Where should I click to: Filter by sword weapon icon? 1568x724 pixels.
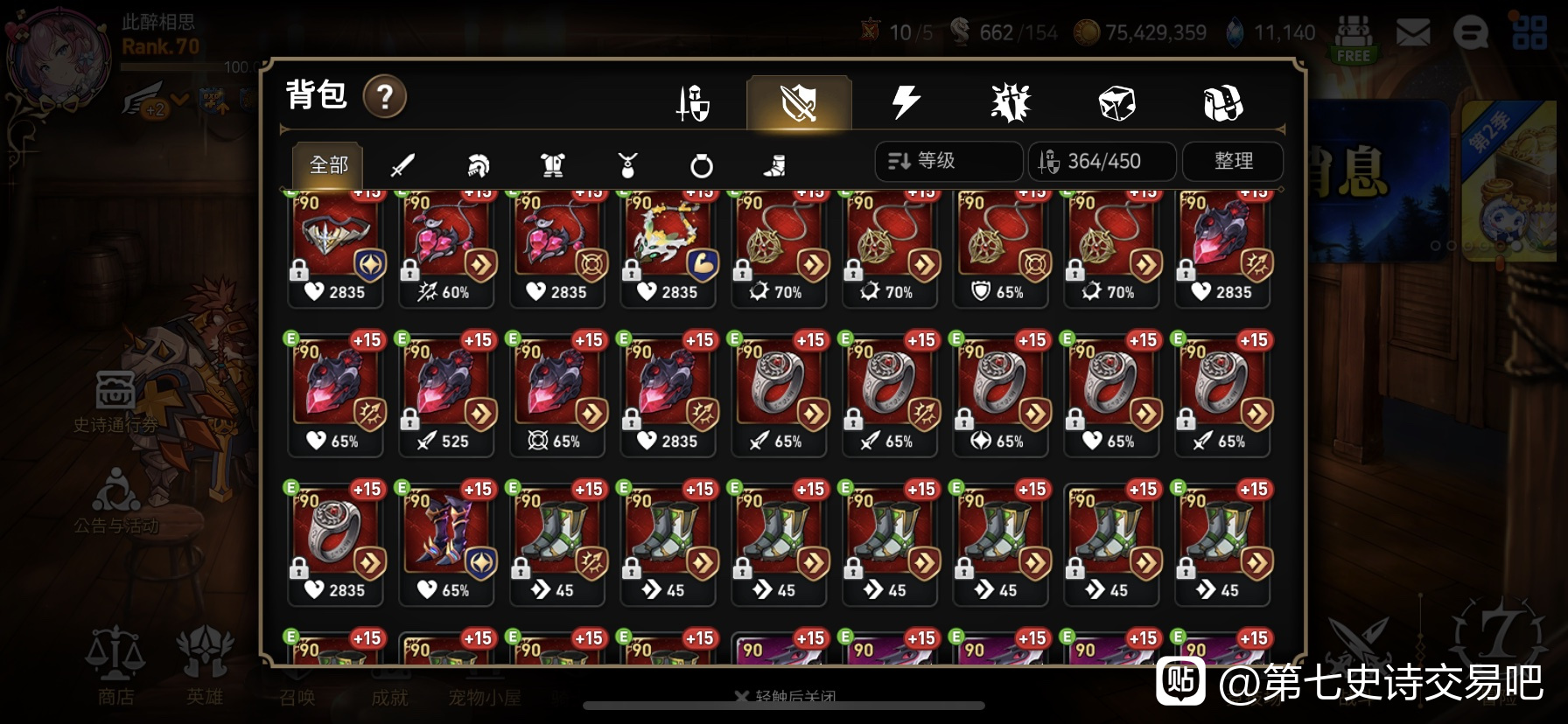402,165
